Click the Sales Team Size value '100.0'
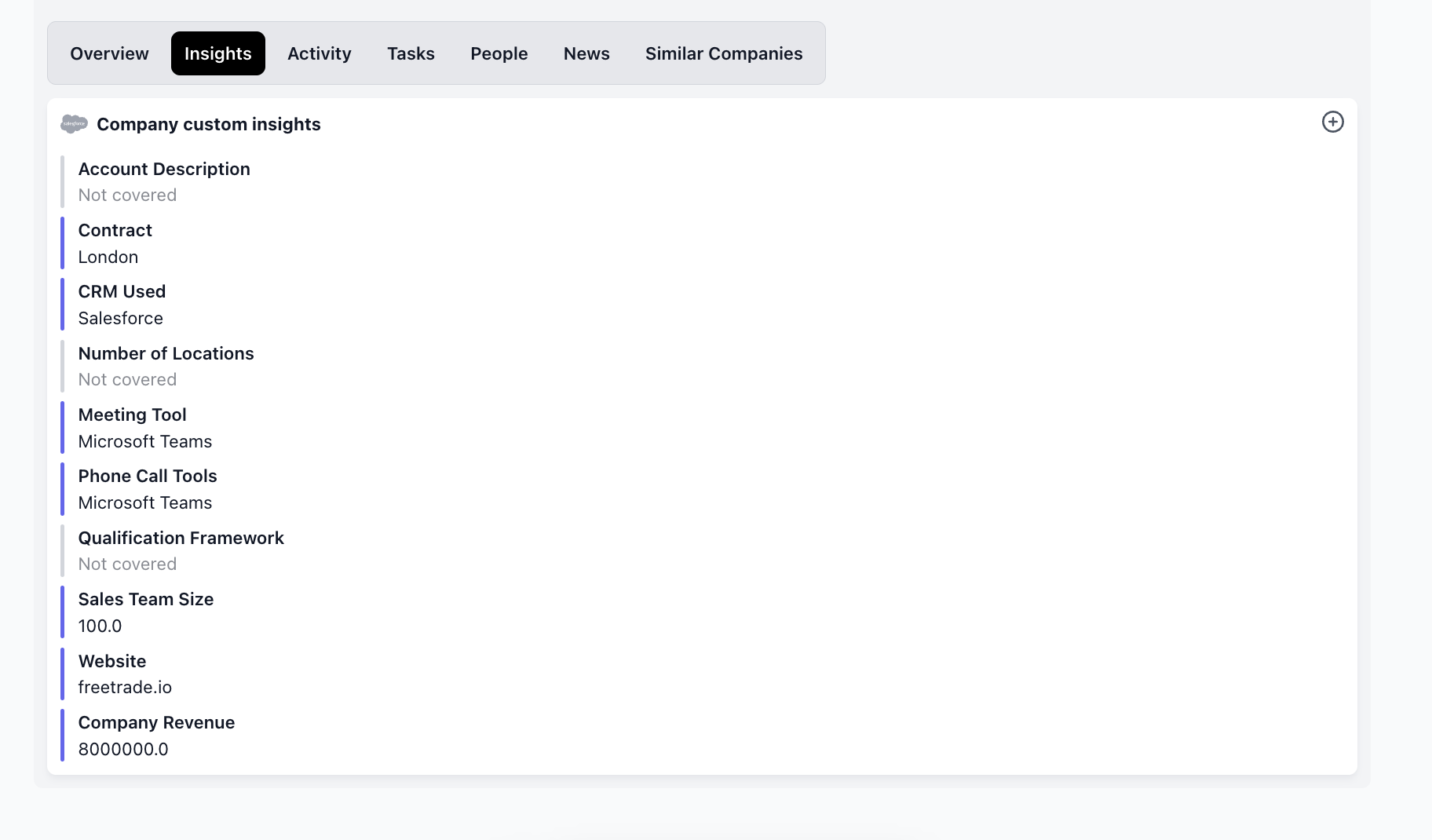 [100, 626]
